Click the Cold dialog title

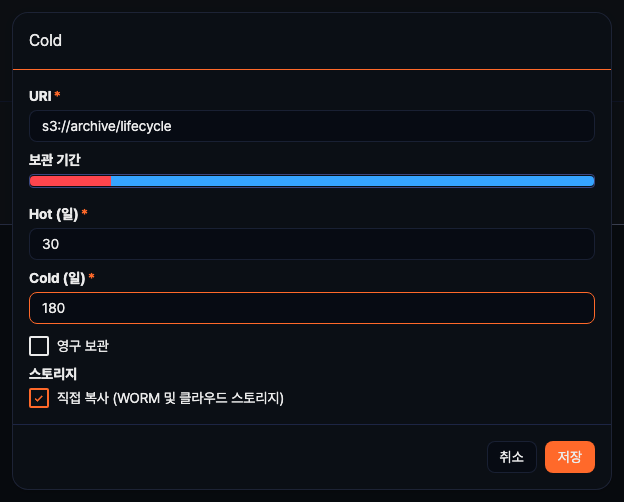pos(46,41)
